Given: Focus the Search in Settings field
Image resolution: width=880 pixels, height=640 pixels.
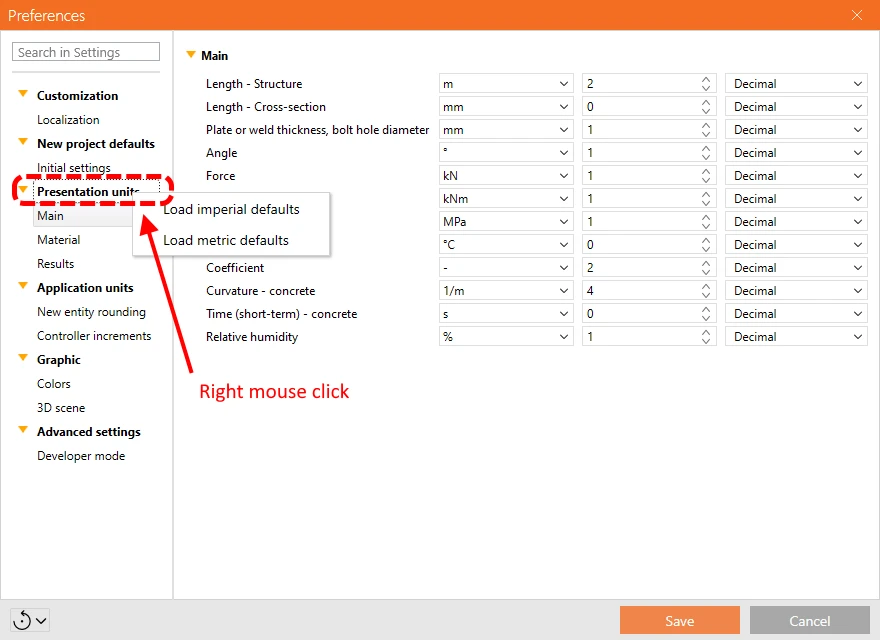Looking at the screenshot, I should click(86, 52).
